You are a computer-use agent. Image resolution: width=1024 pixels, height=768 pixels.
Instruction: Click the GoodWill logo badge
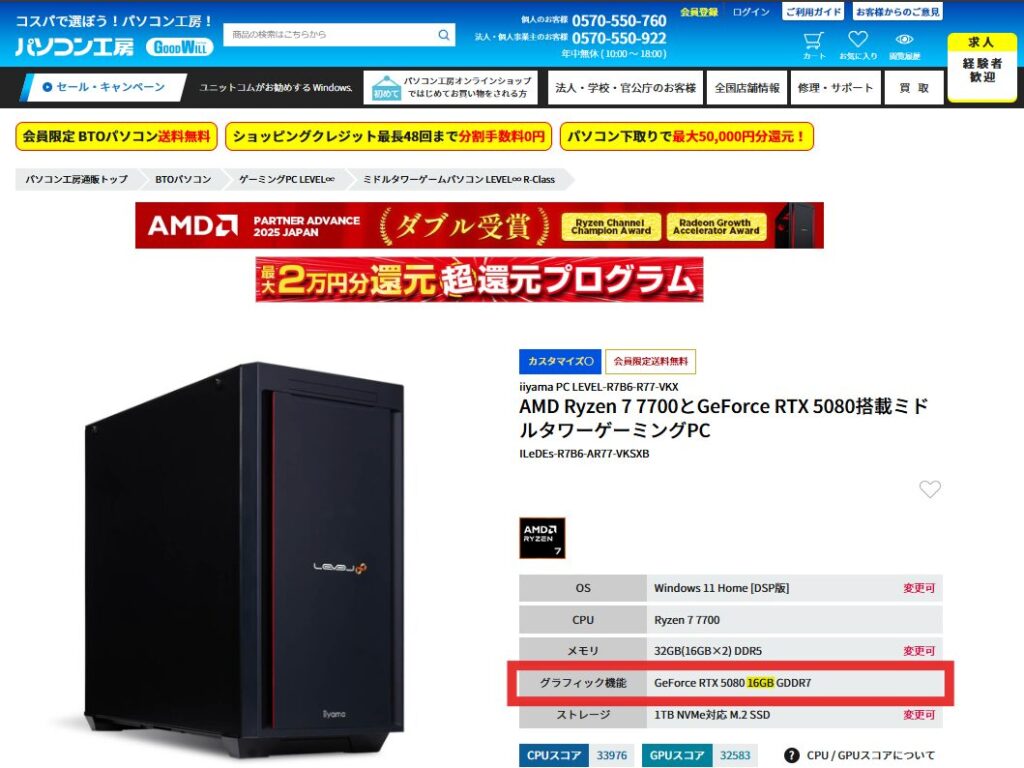(180, 47)
